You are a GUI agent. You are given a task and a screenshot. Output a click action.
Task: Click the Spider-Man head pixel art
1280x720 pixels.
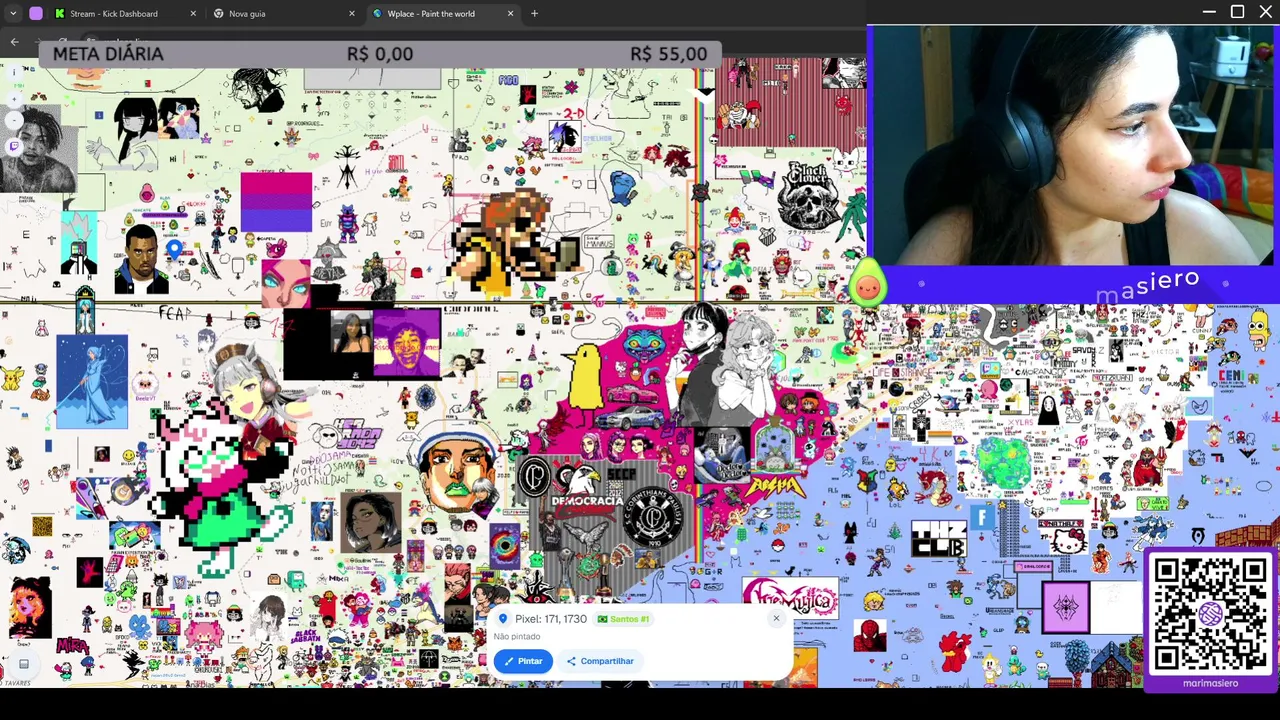coord(869,635)
